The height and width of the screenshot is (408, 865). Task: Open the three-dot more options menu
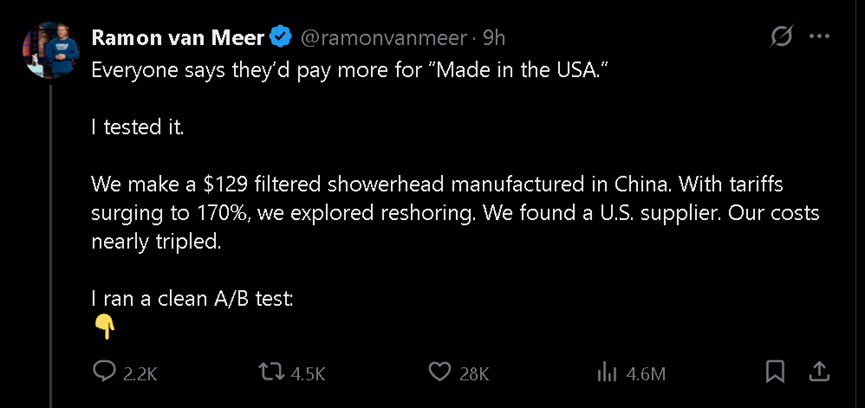pos(819,37)
